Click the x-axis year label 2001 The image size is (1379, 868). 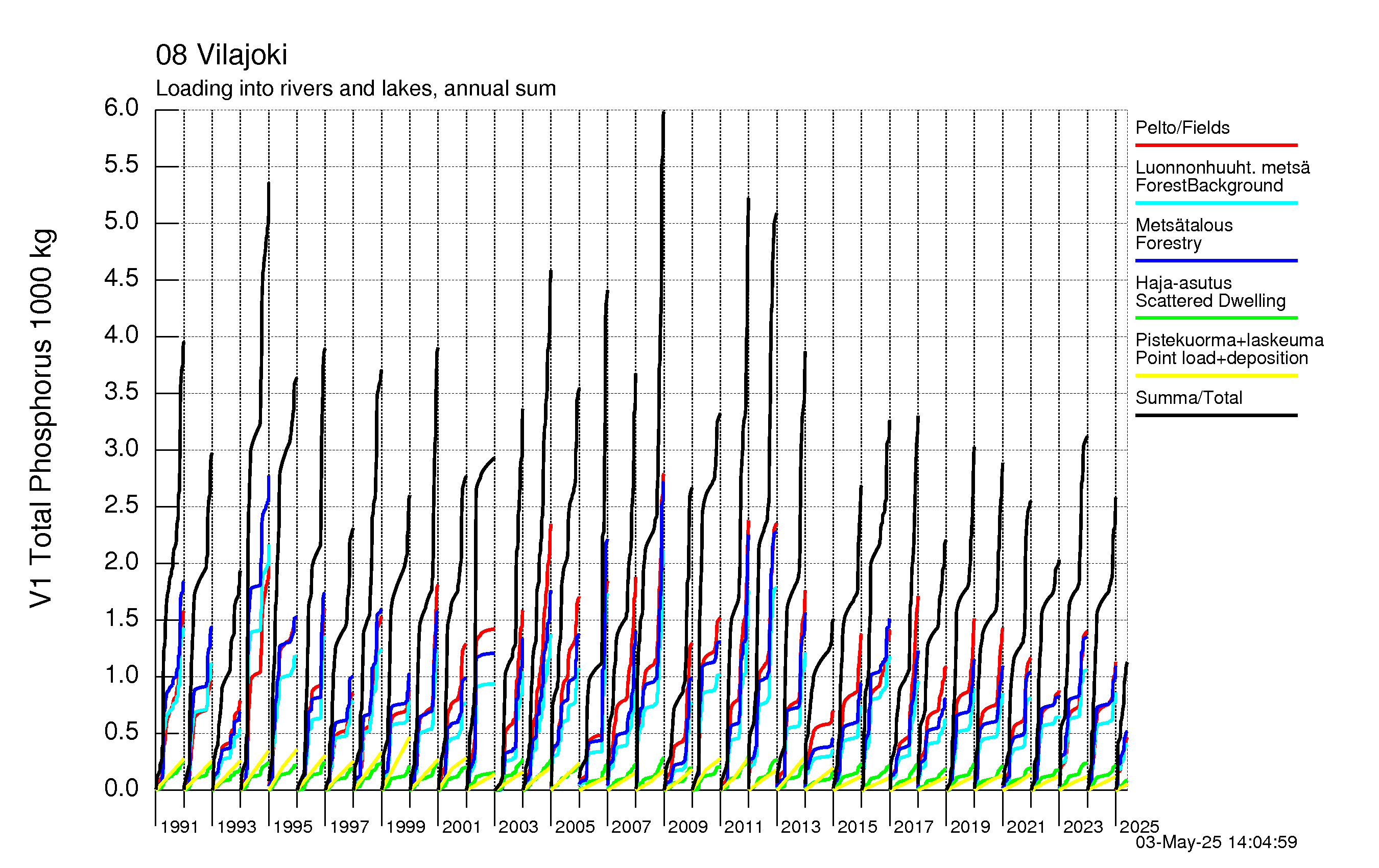pos(462,827)
